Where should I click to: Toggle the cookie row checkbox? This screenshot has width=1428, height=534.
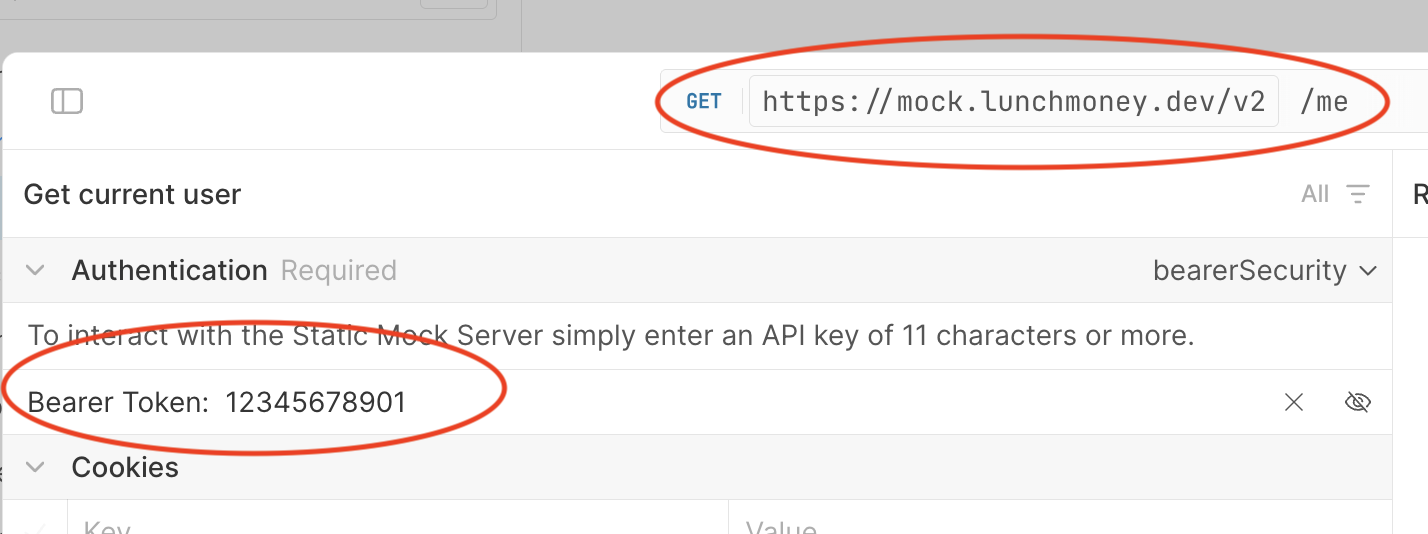[35, 527]
